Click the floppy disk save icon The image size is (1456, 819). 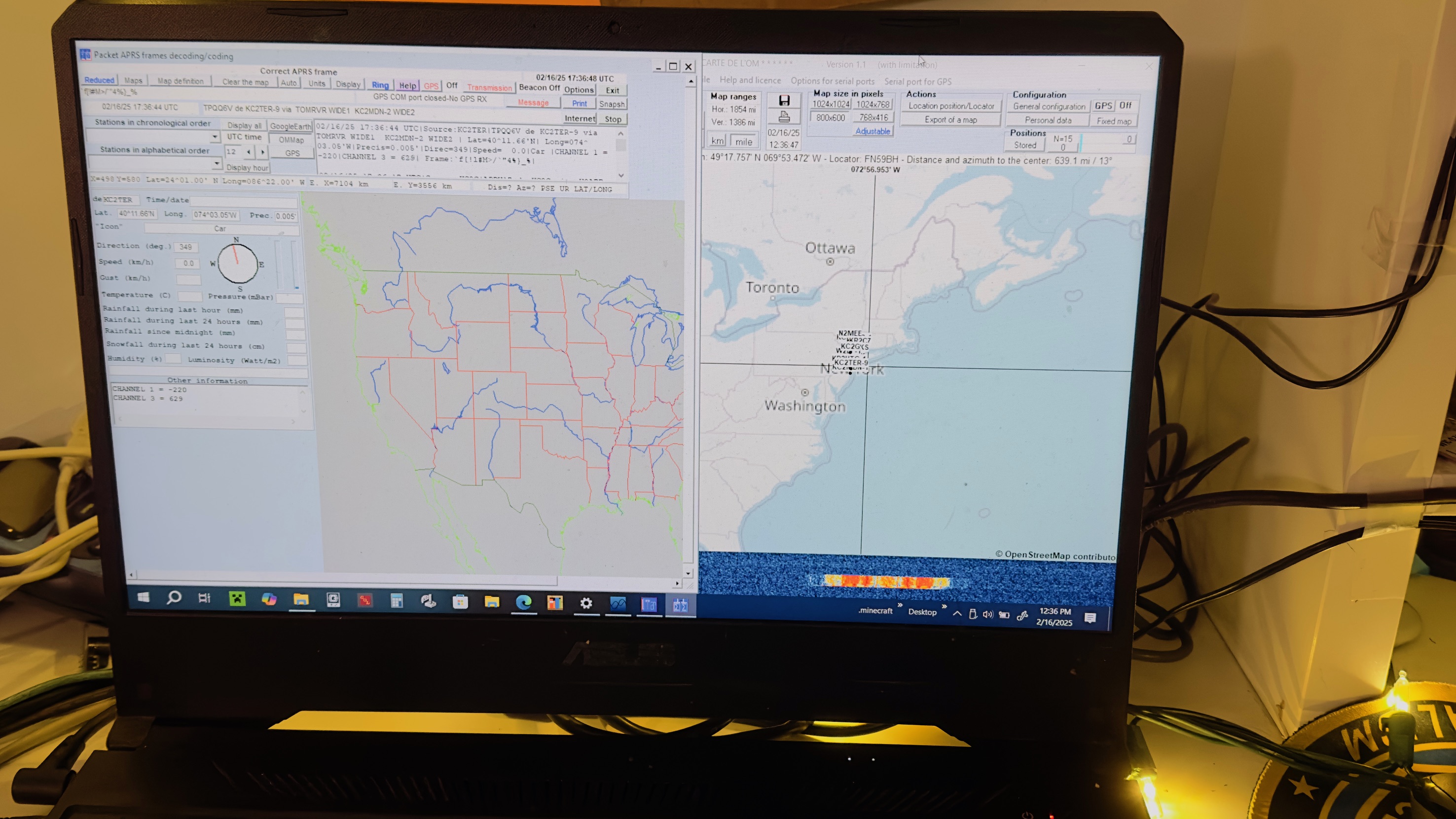coord(784,101)
